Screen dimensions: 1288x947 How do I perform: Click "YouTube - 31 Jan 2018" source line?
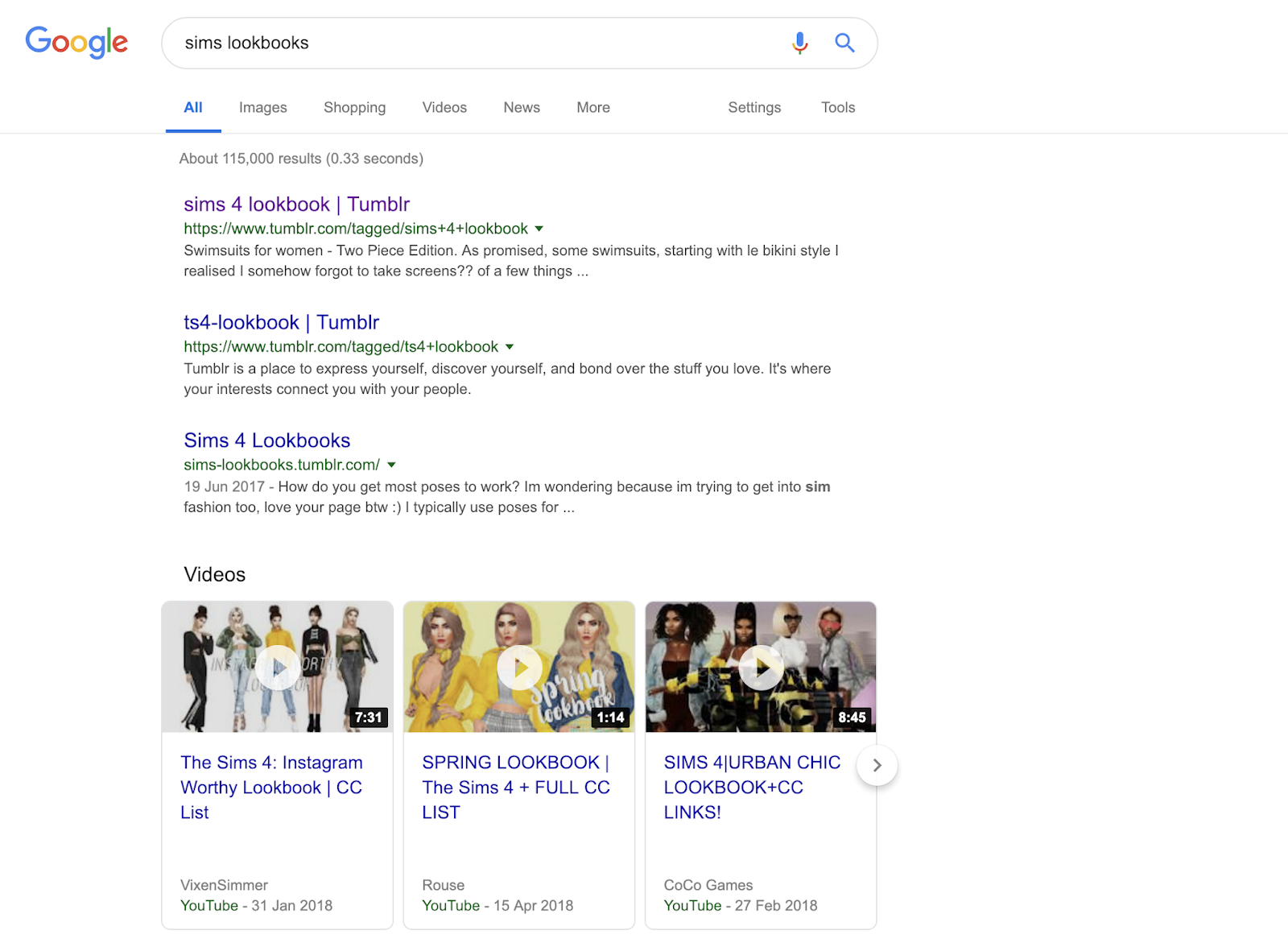click(256, 906)
